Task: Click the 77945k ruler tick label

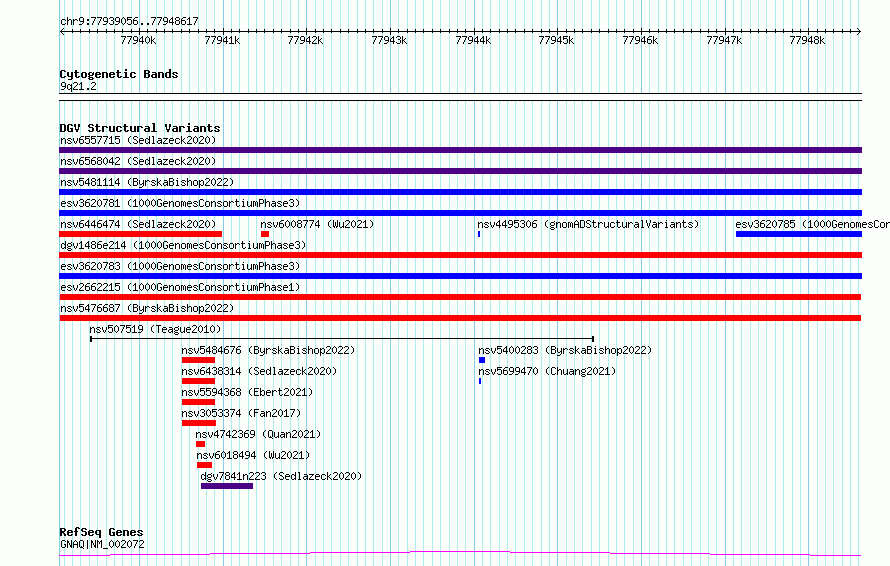Action: point(556,40)
